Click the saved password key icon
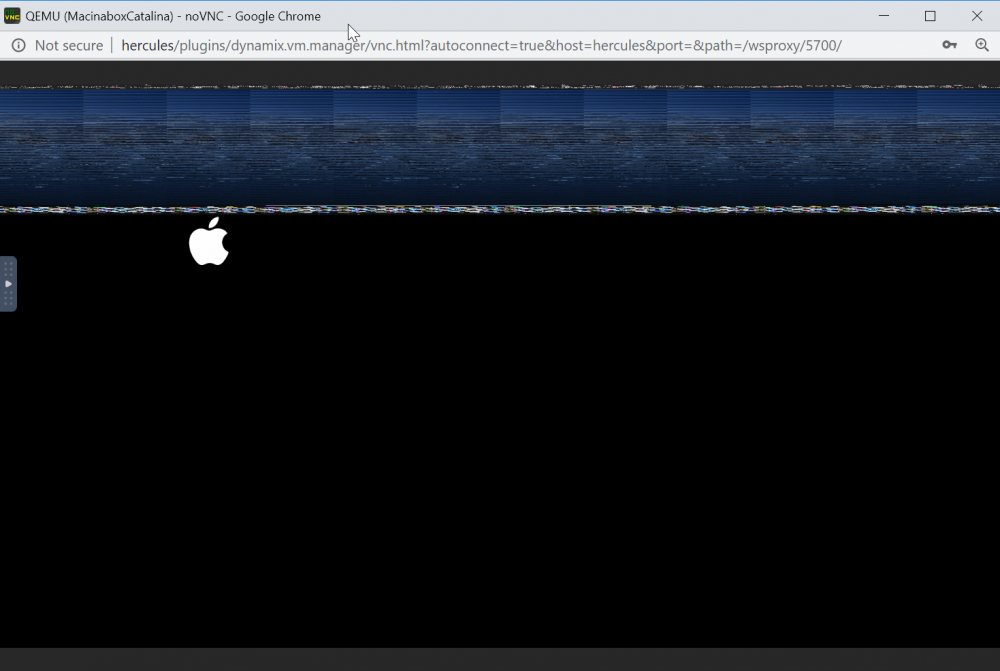Screen dimensions: 1000x671 coord(949,45)
